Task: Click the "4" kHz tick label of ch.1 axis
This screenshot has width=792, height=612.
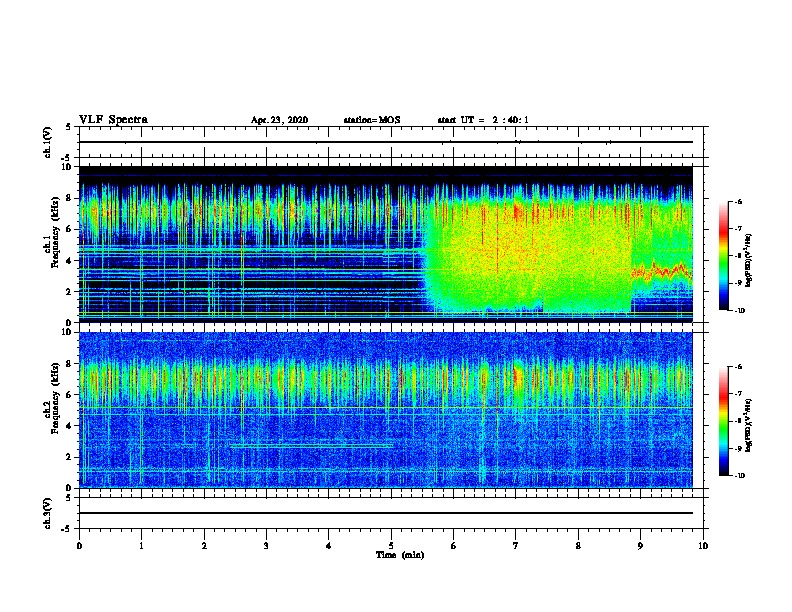Action: tap(70, 261)
